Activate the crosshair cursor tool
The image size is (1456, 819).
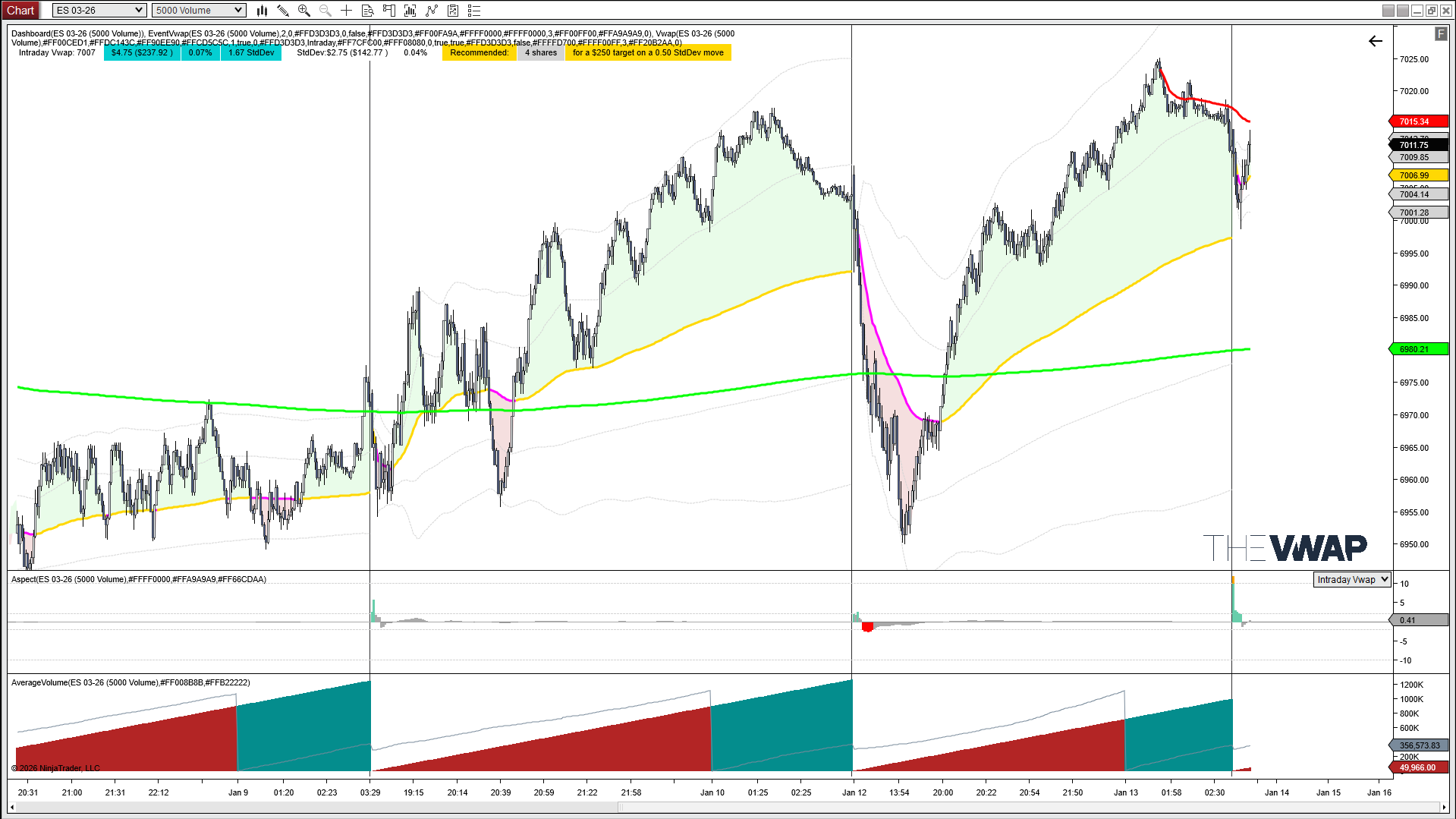346,11
